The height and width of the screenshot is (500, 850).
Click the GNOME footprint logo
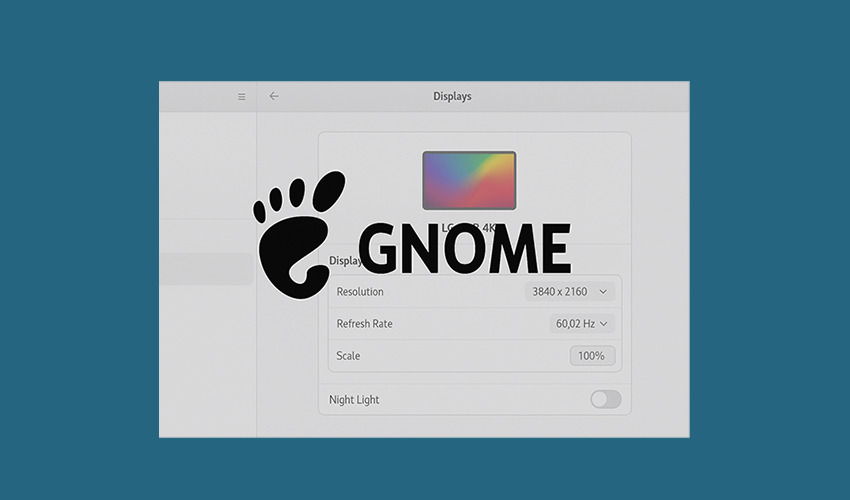pos(300,231)
